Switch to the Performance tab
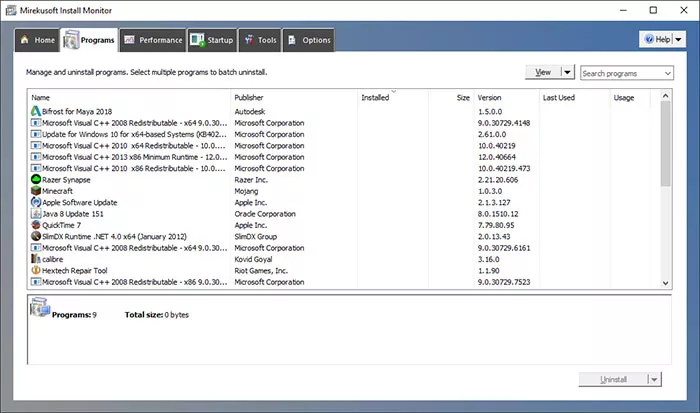700x413 pixels. tap(153, 40)
